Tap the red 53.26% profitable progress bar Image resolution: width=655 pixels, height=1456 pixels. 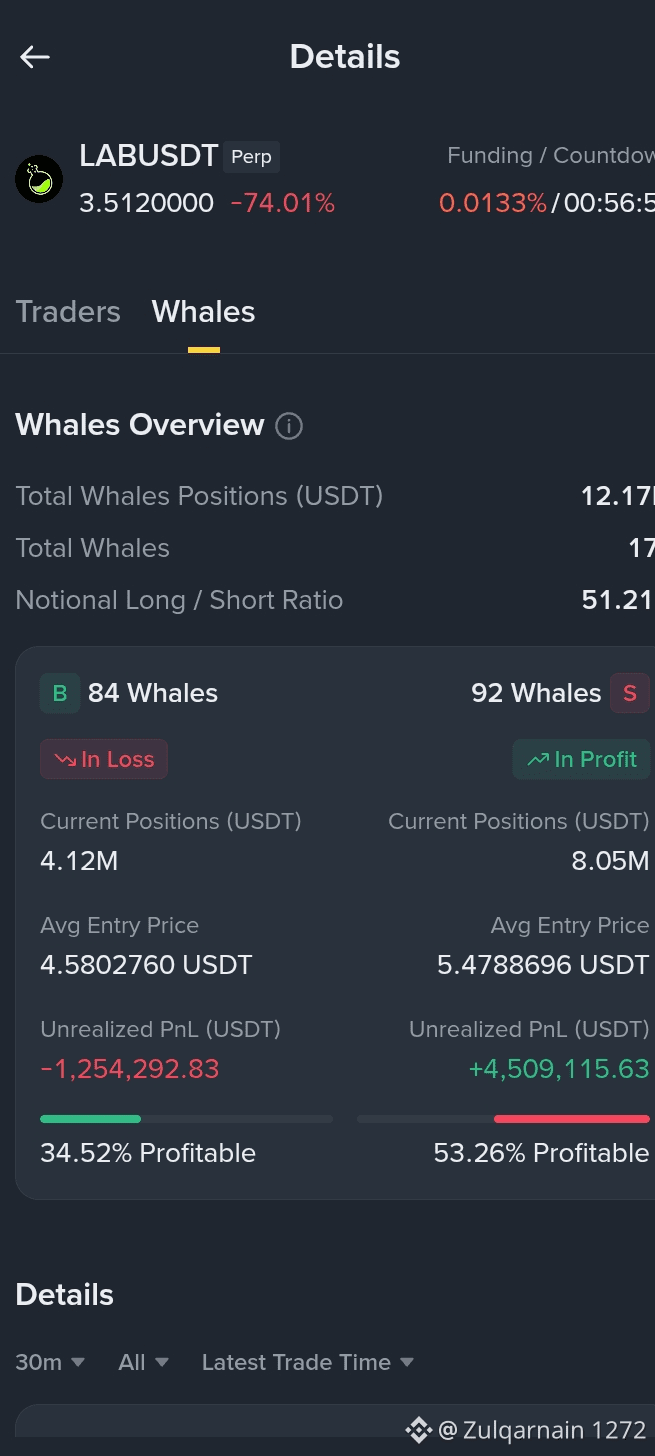[503, 1119]
